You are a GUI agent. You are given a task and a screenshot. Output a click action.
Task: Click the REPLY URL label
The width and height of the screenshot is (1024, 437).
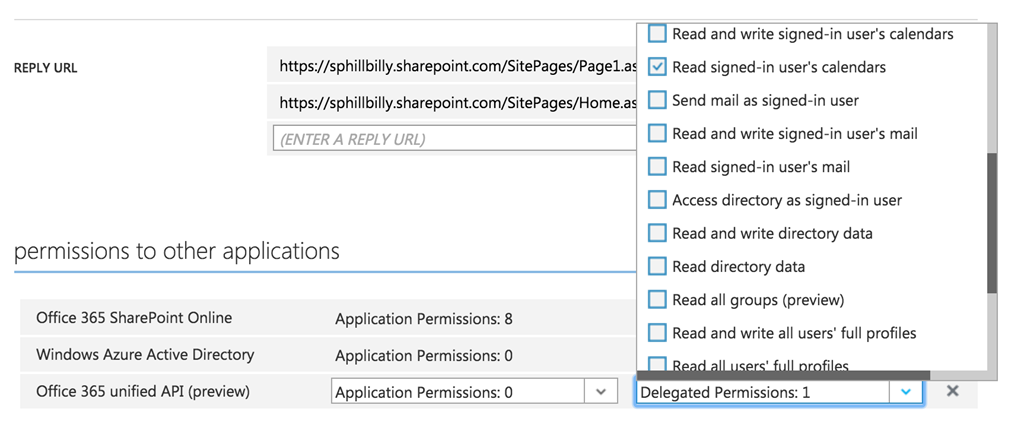[46, 68]
